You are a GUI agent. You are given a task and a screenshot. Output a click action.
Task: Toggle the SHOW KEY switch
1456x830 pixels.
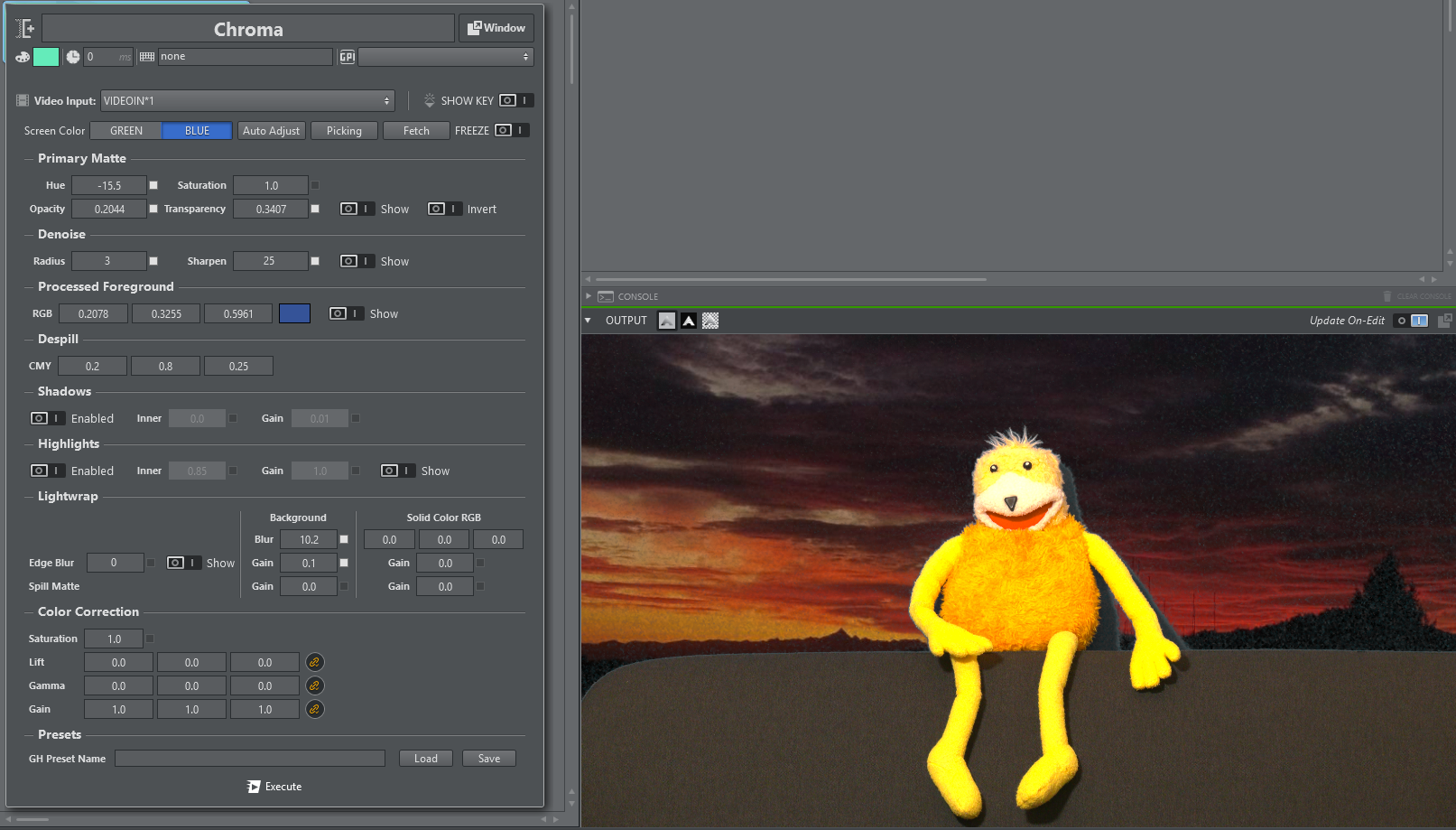(515, 100)
